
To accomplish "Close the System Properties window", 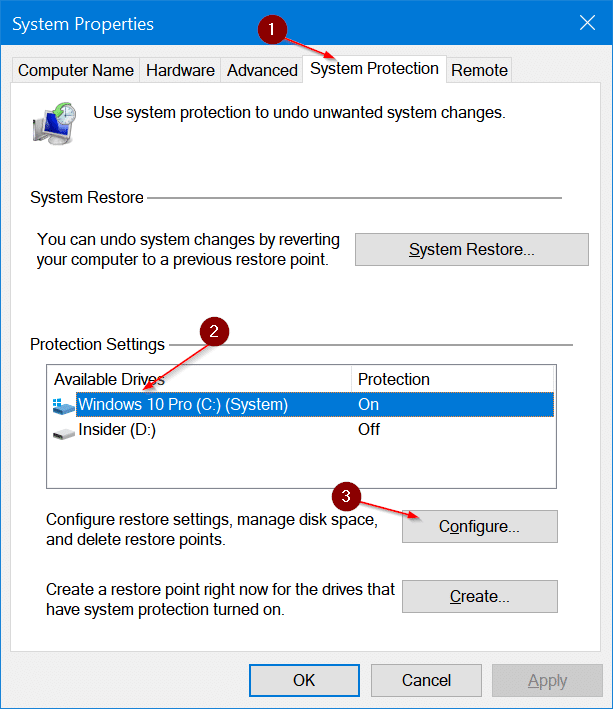I will coord(585,23).
